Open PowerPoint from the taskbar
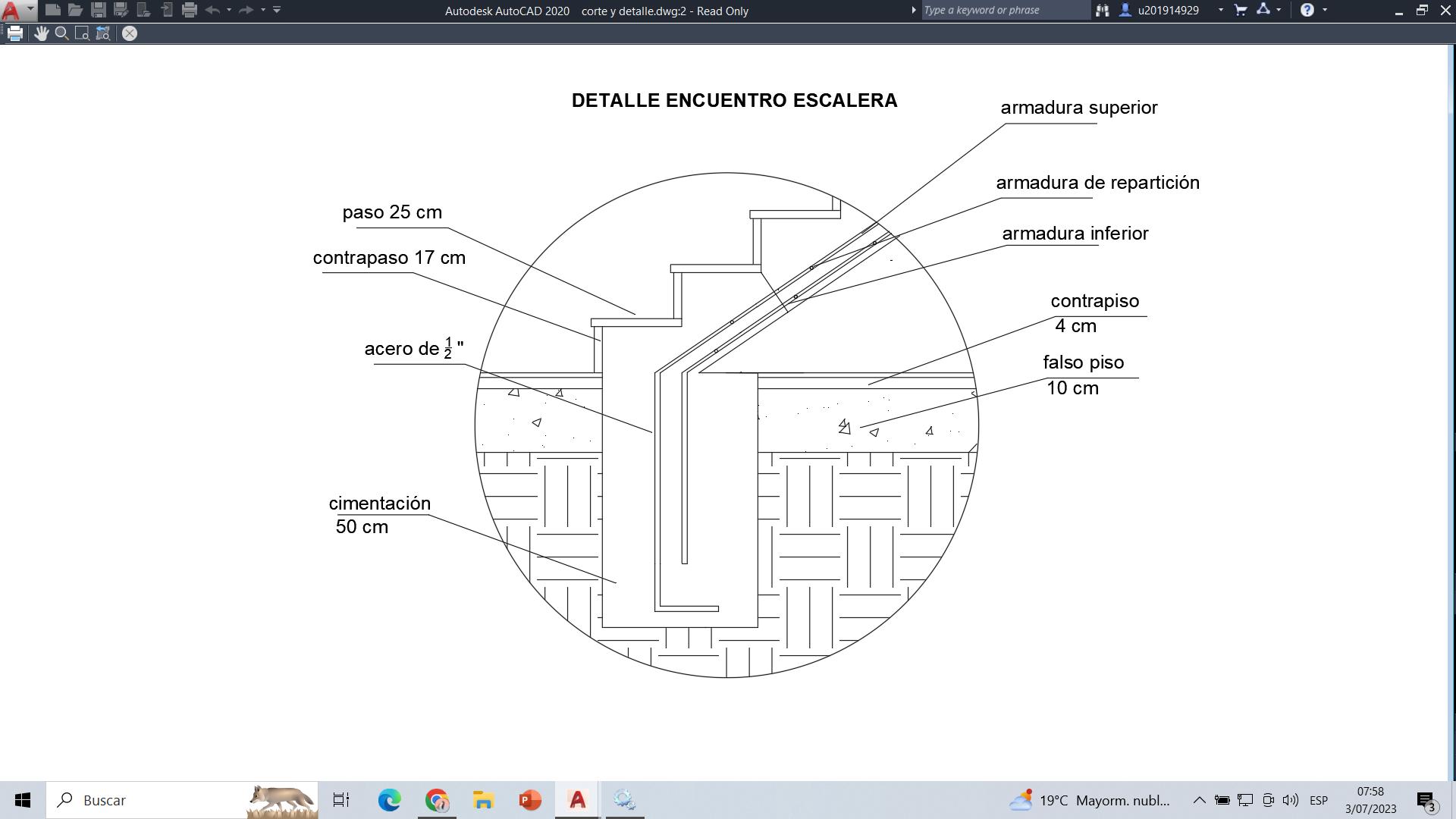The image size is (1456, 819). (530, 800)
